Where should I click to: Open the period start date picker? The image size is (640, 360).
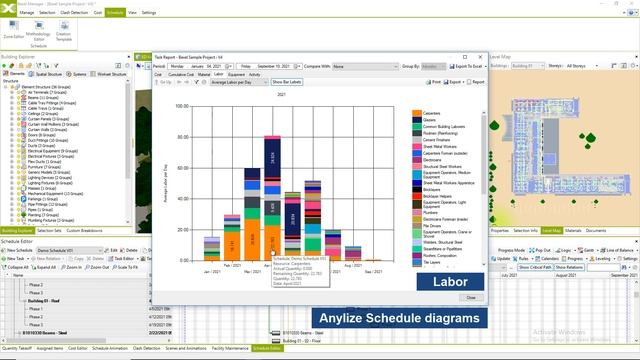[x=229, y=66]
